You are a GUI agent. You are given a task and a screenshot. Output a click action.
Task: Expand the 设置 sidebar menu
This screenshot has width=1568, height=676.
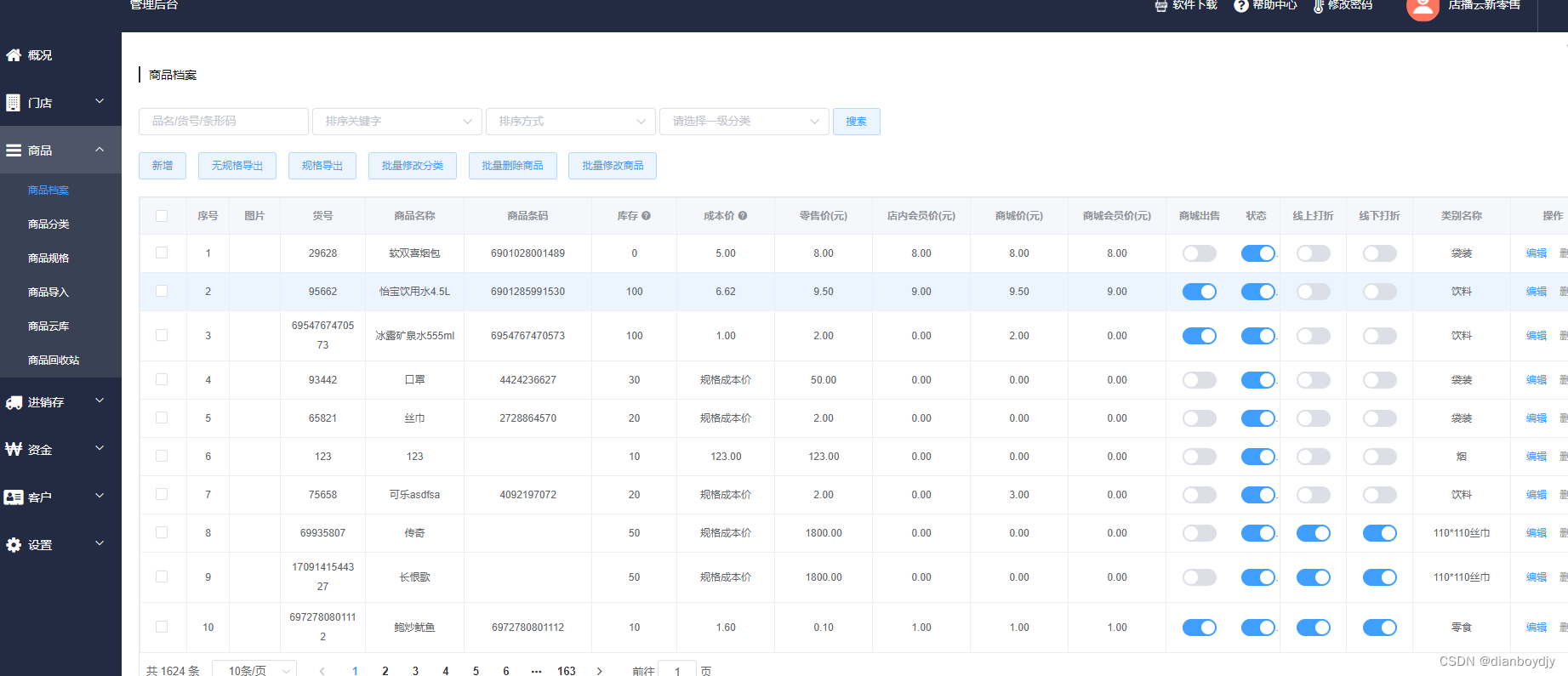[x=100, y=543]
